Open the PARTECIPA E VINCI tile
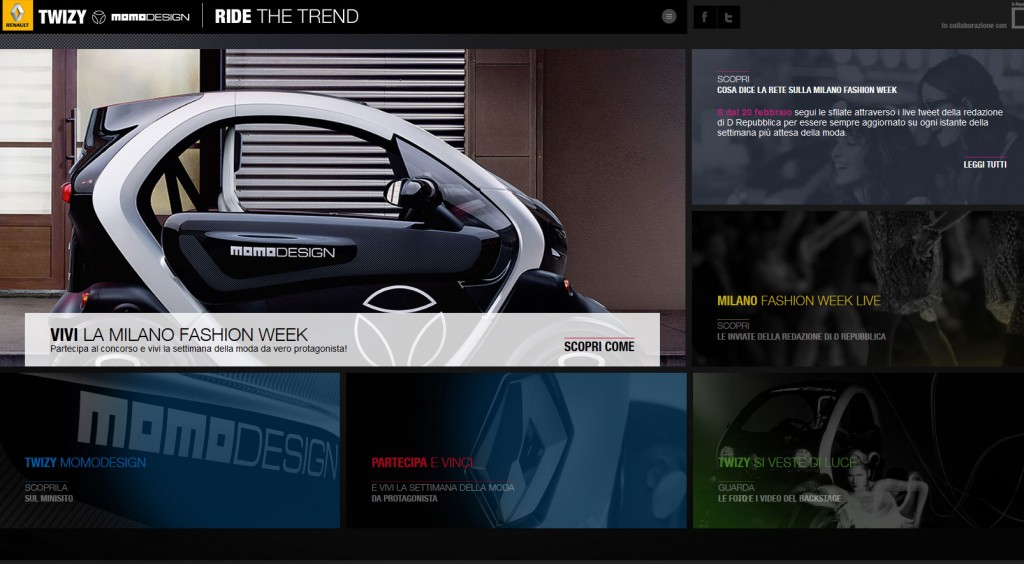This screenshot has height=564, width=1024. [x=517, y=450]
